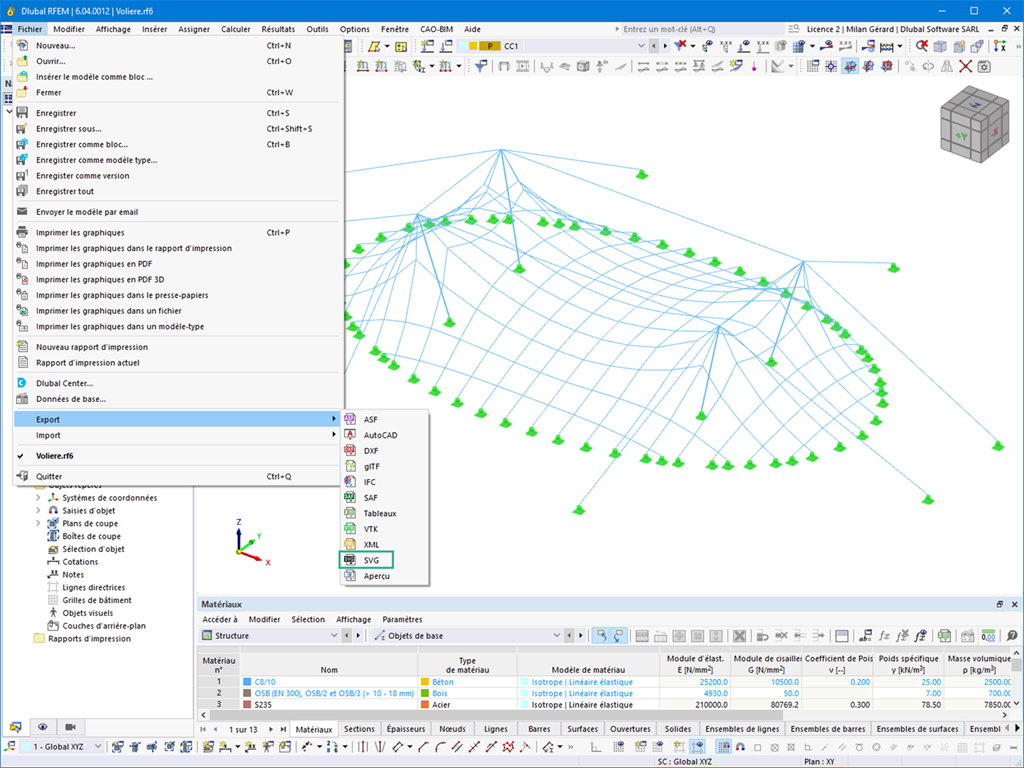Click Enregistrer sous... entry
This screenshot has height=768, width=1024.
click(176, 129)
